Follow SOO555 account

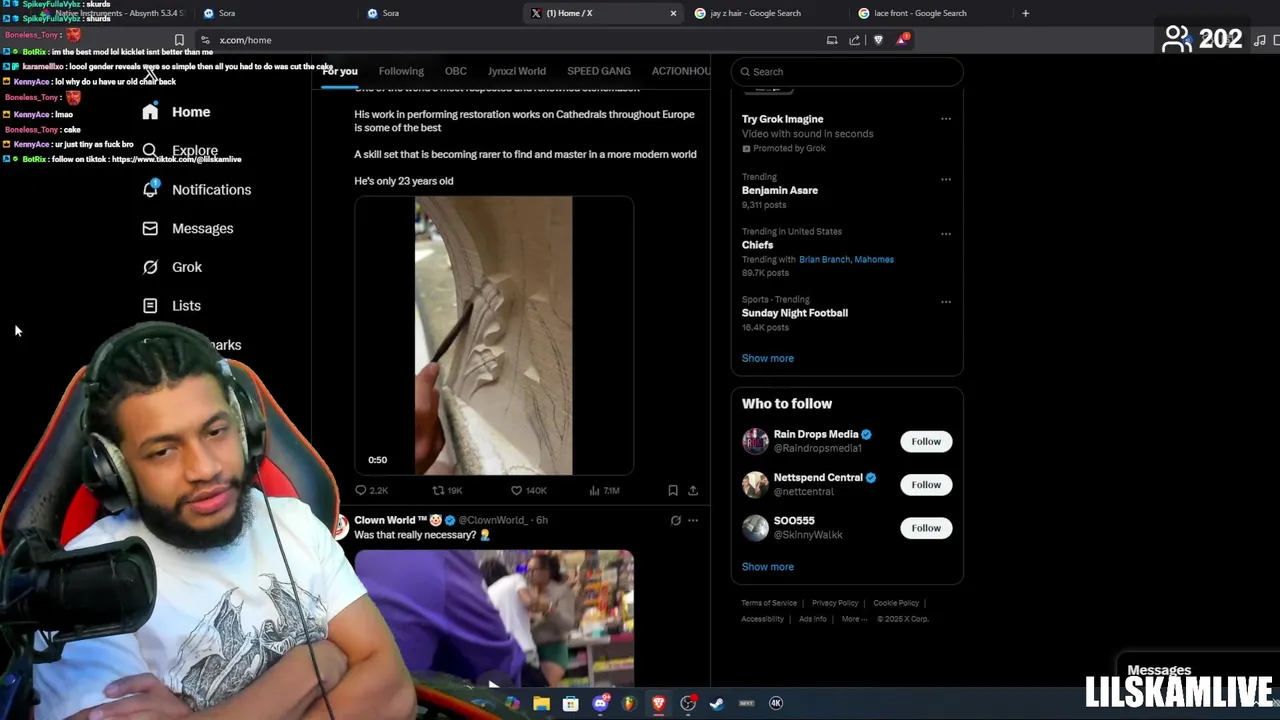point(926,528)
